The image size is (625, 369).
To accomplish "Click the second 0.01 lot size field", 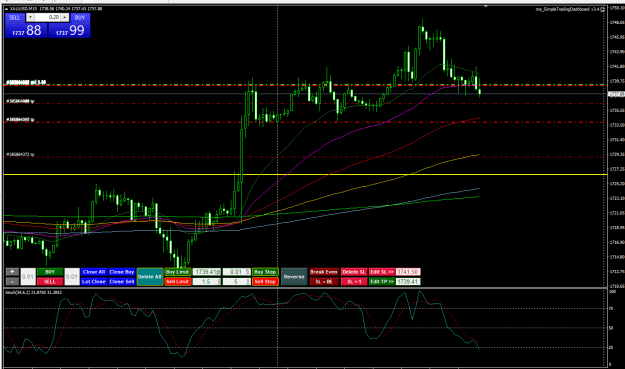I will pyautogui.click(x=72, y=277).
